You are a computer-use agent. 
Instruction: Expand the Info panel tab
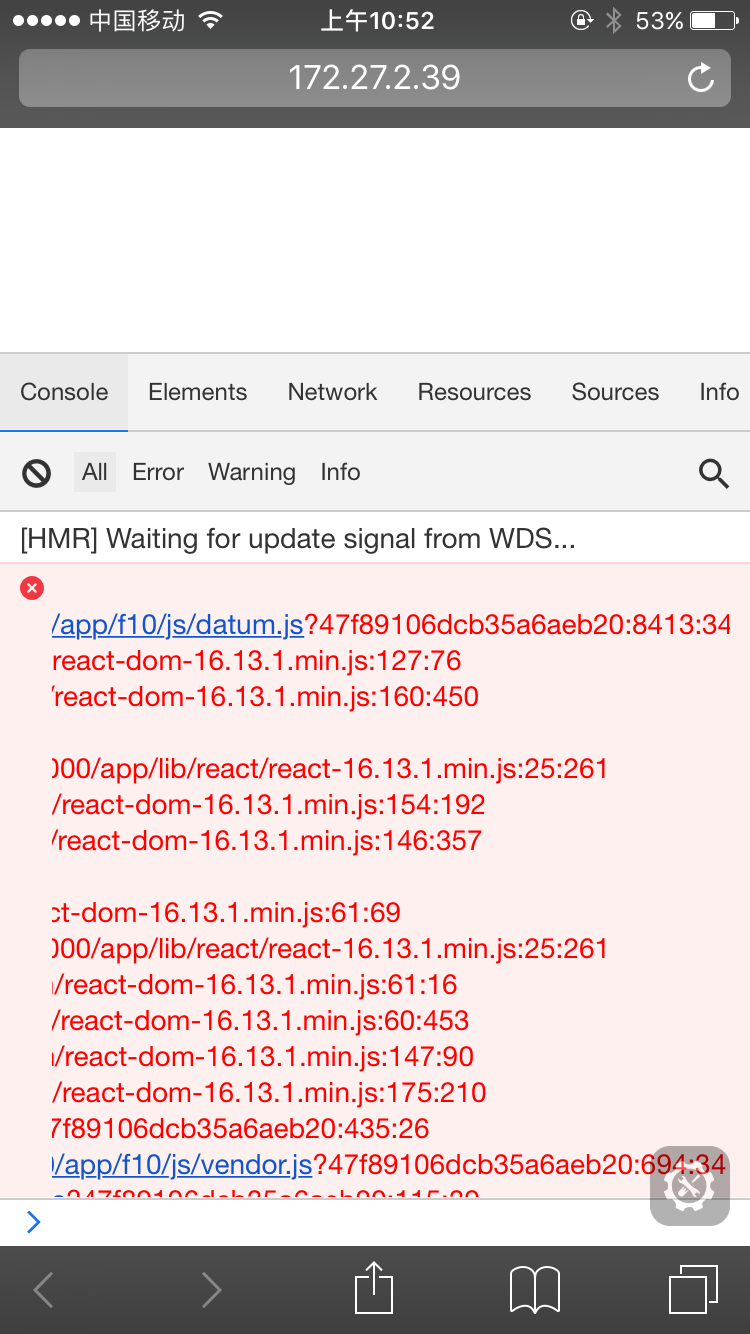[719, 392]
